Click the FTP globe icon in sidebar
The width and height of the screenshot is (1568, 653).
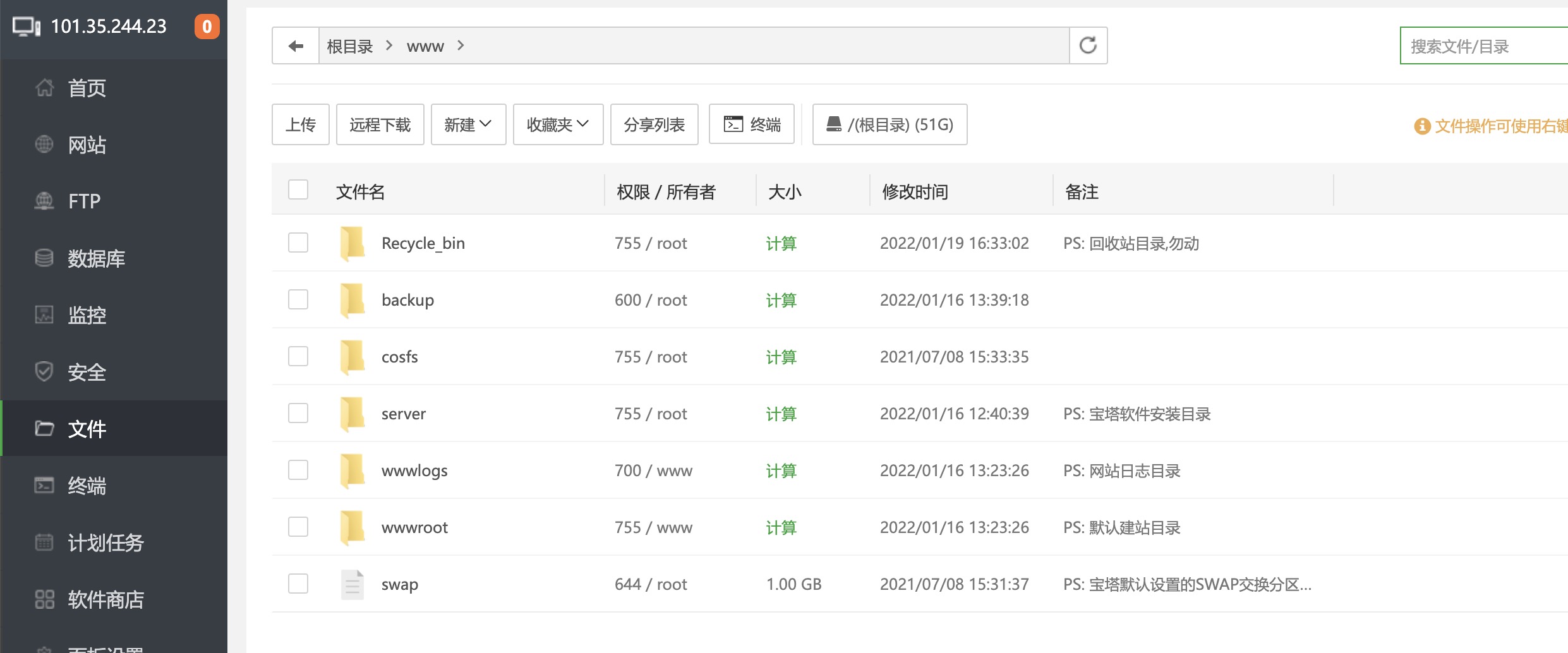pos(44,201)
